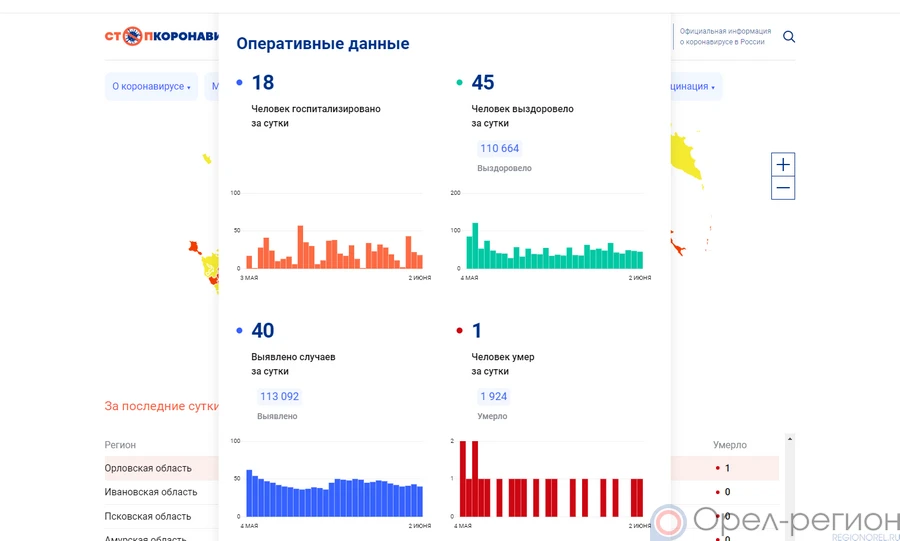
Task: Click the Псковская область region row
Action: (x=148, y=516)
